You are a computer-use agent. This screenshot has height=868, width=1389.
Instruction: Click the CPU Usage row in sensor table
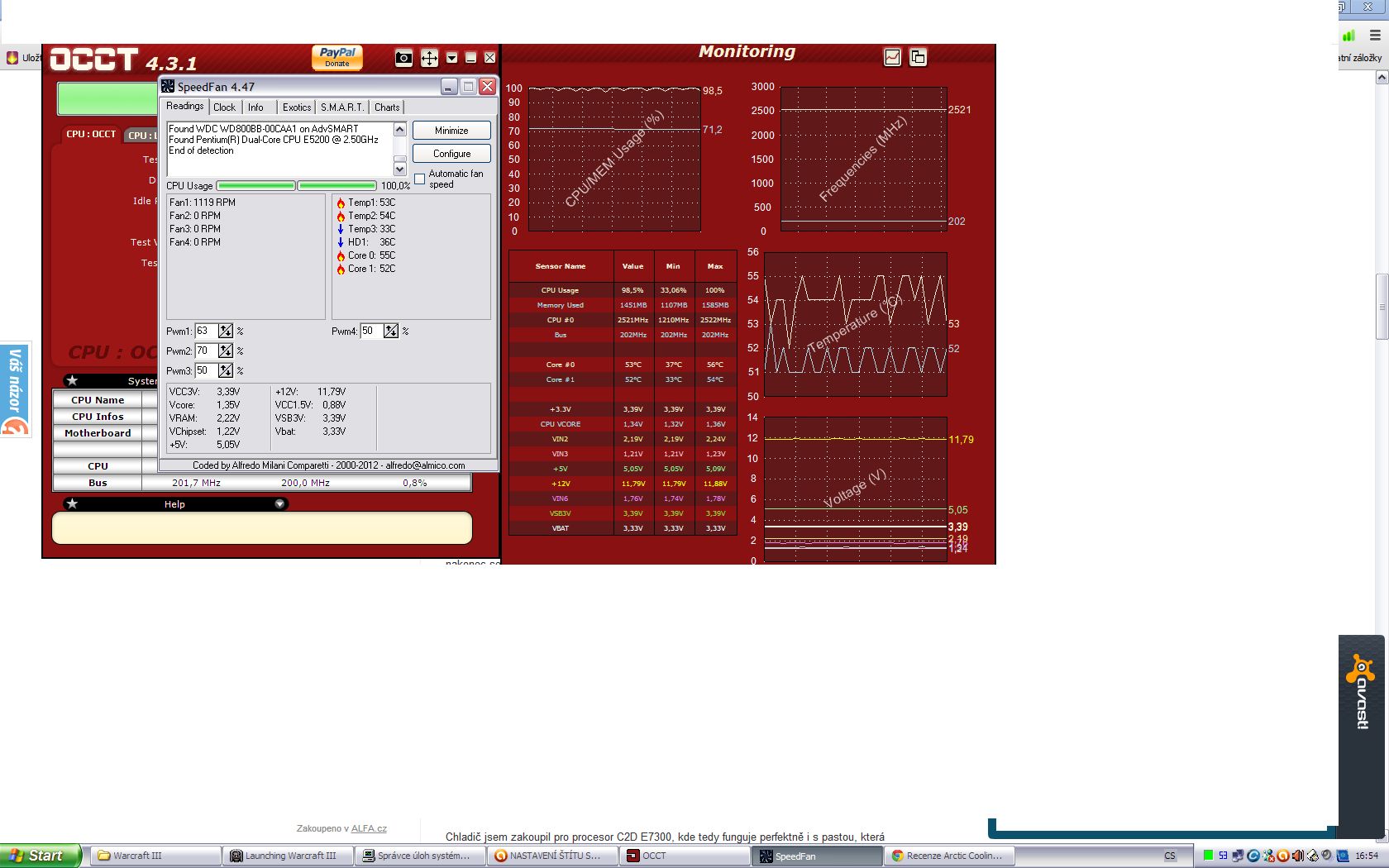tap(622, 290)
